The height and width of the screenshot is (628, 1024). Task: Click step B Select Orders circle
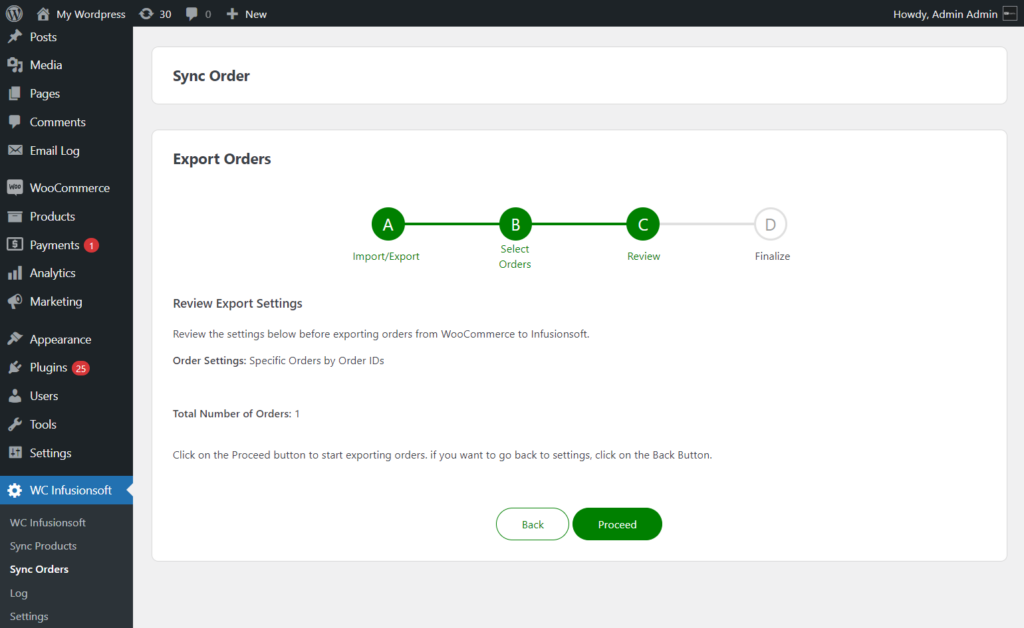click(515, 225)
